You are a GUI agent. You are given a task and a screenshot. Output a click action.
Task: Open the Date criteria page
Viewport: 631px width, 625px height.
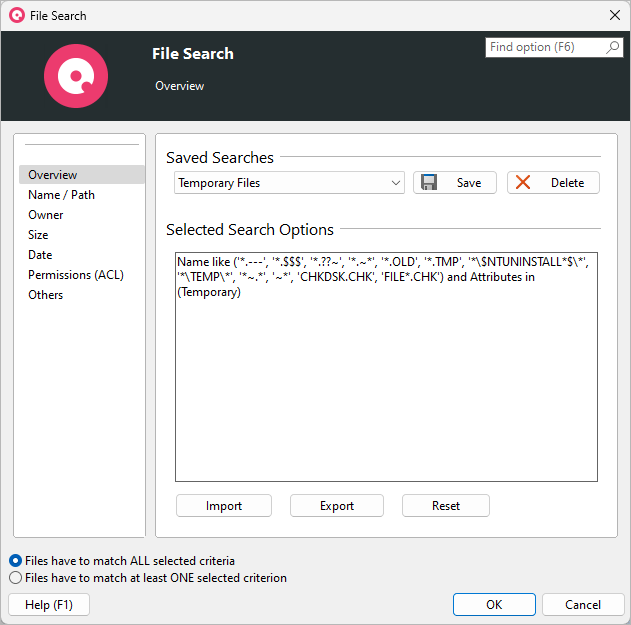[x=40, y=255]
